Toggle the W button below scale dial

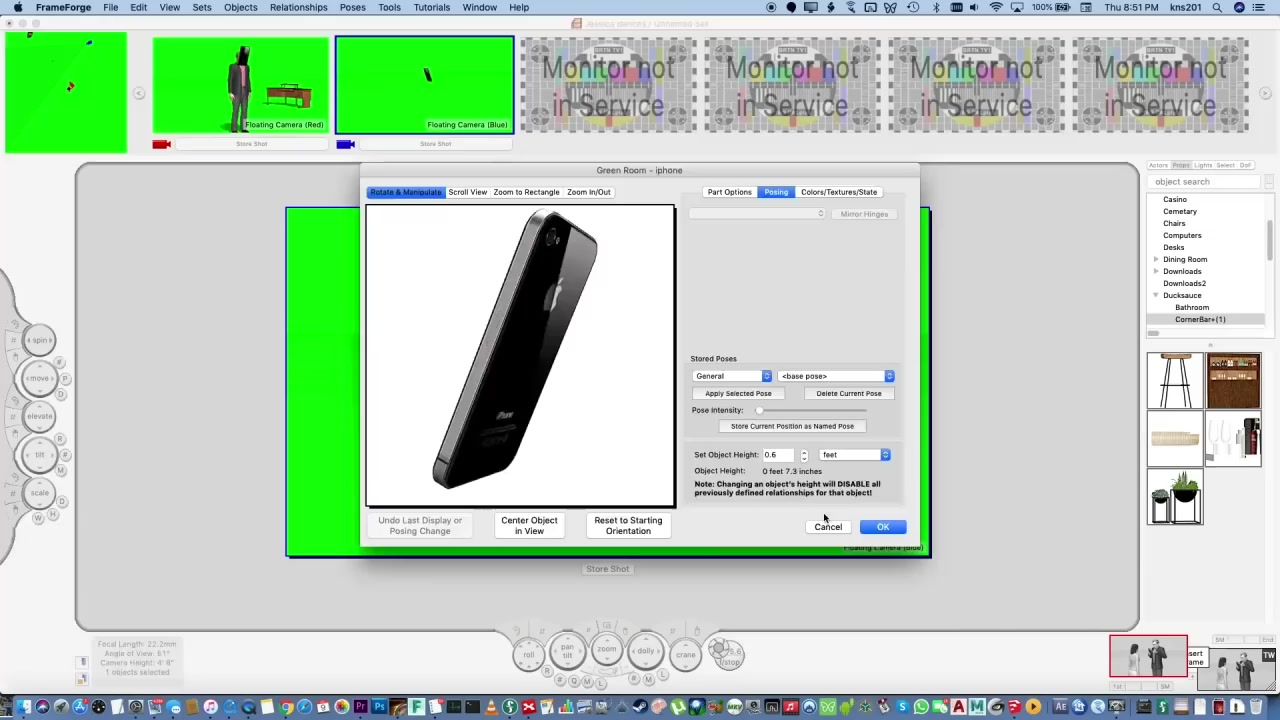(x=40, y=517)
